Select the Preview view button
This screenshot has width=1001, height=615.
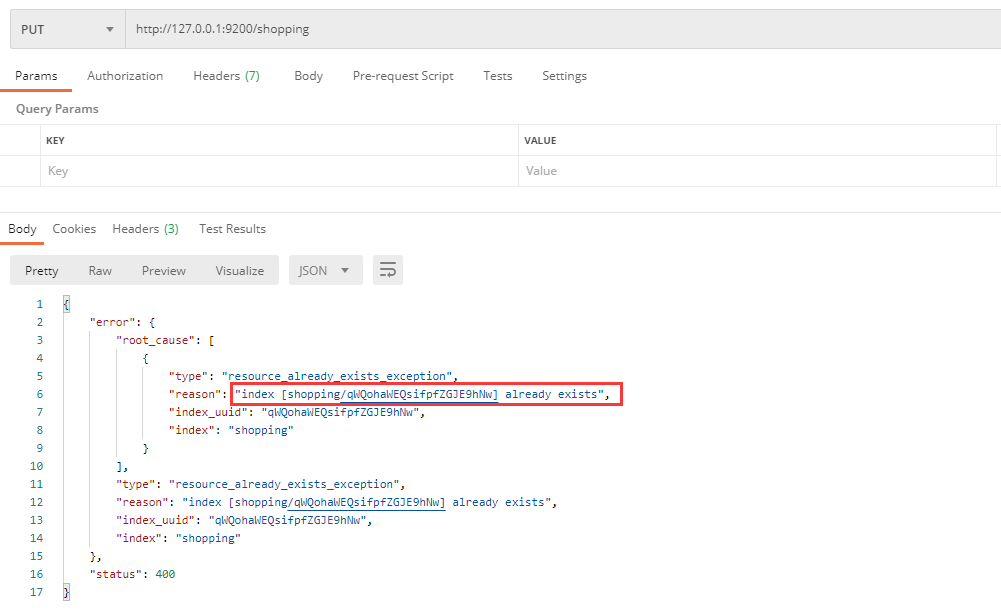click(163, 271)
